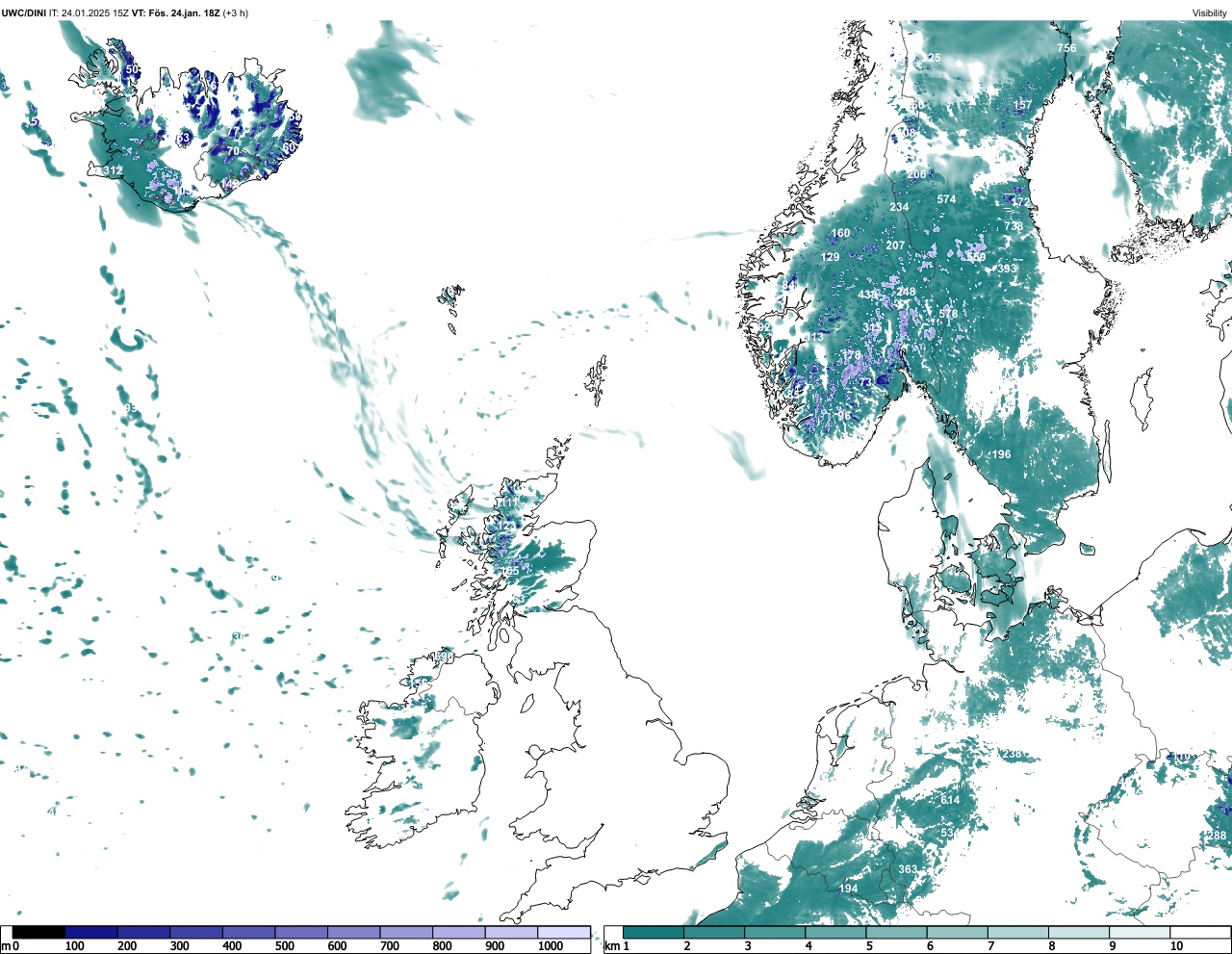Click the '234' value over Norway
The height and width of the screenshot is (954, 1232).
pos(899,207)
